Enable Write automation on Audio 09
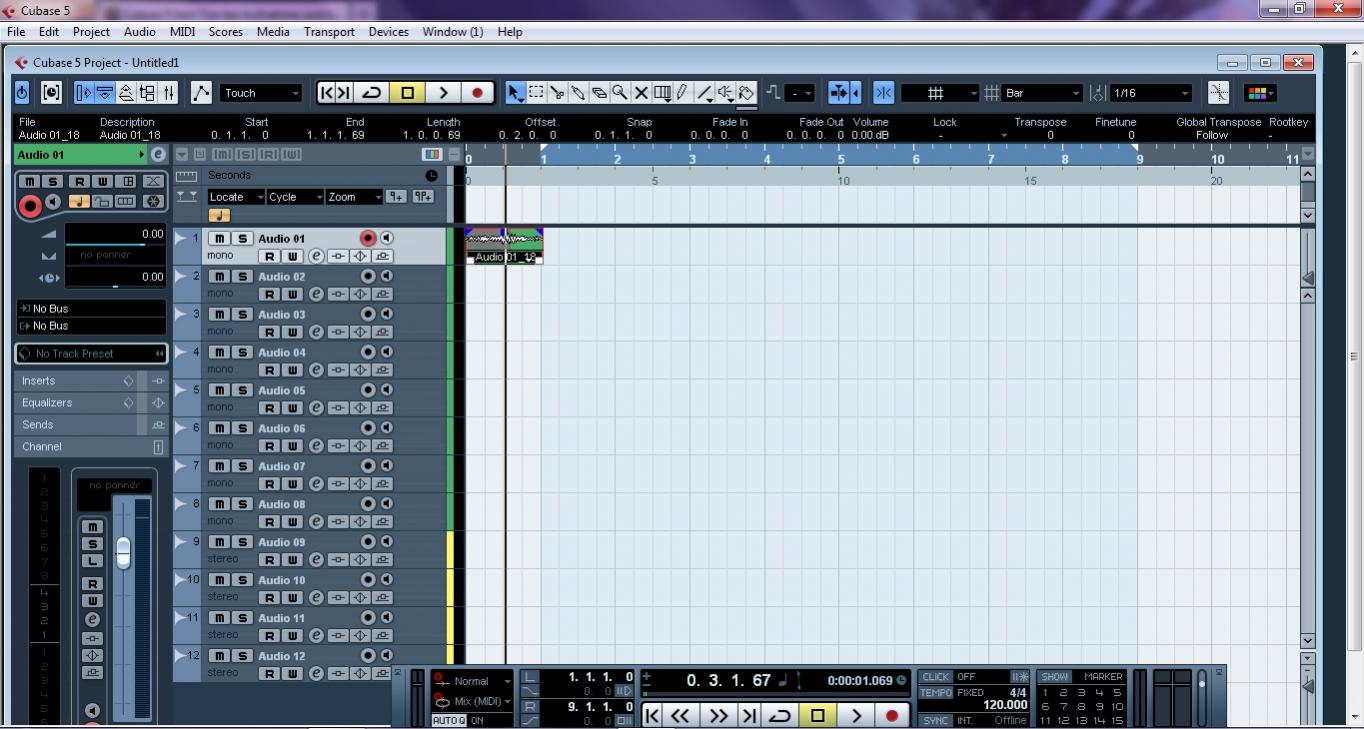 click(291, 560)
